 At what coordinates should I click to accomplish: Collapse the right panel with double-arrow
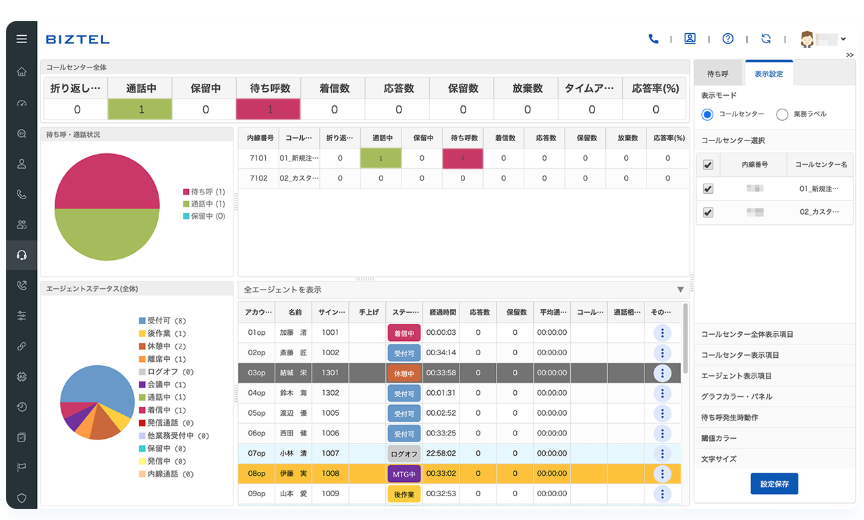(849, 54)
